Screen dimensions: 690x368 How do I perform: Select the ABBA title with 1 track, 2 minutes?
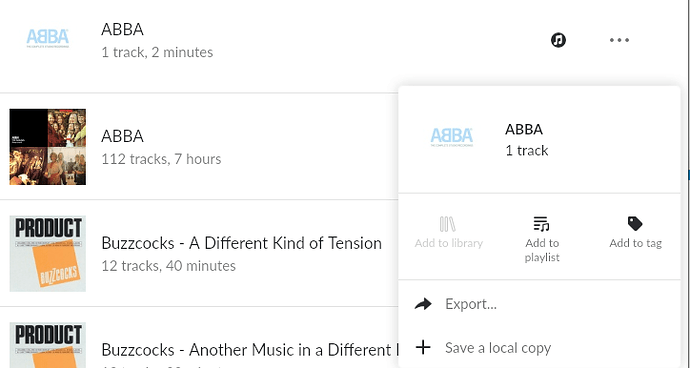pos(122,29)
